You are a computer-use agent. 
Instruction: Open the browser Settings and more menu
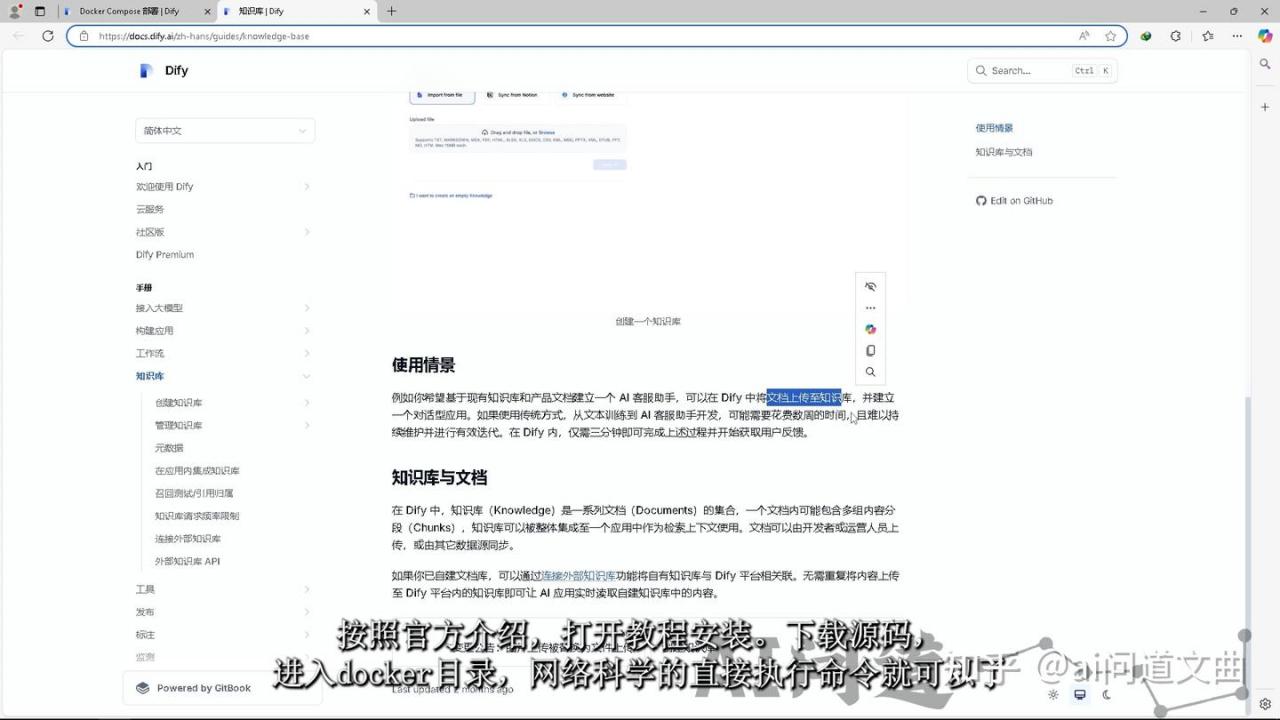[x=1237, y=36]
